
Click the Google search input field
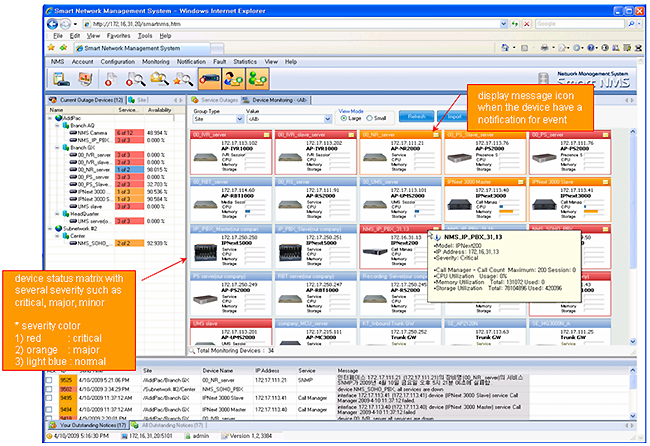580,24
